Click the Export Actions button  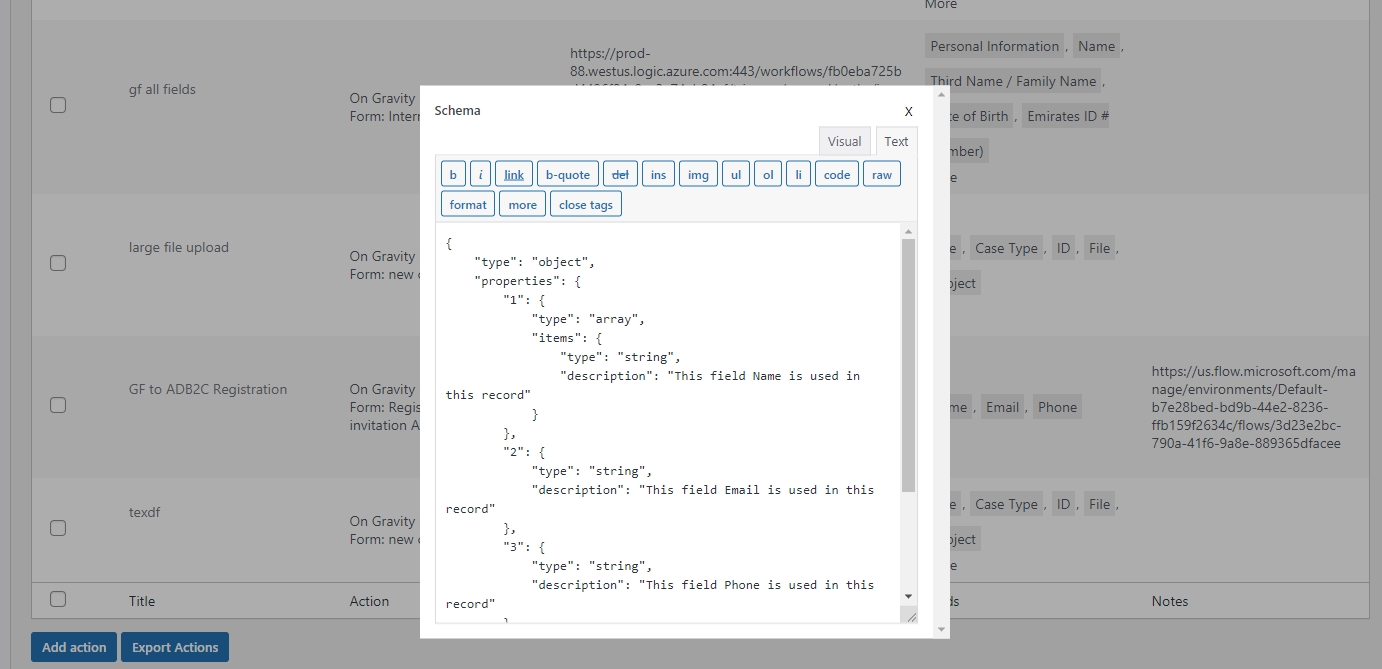(x=175, y=647)
